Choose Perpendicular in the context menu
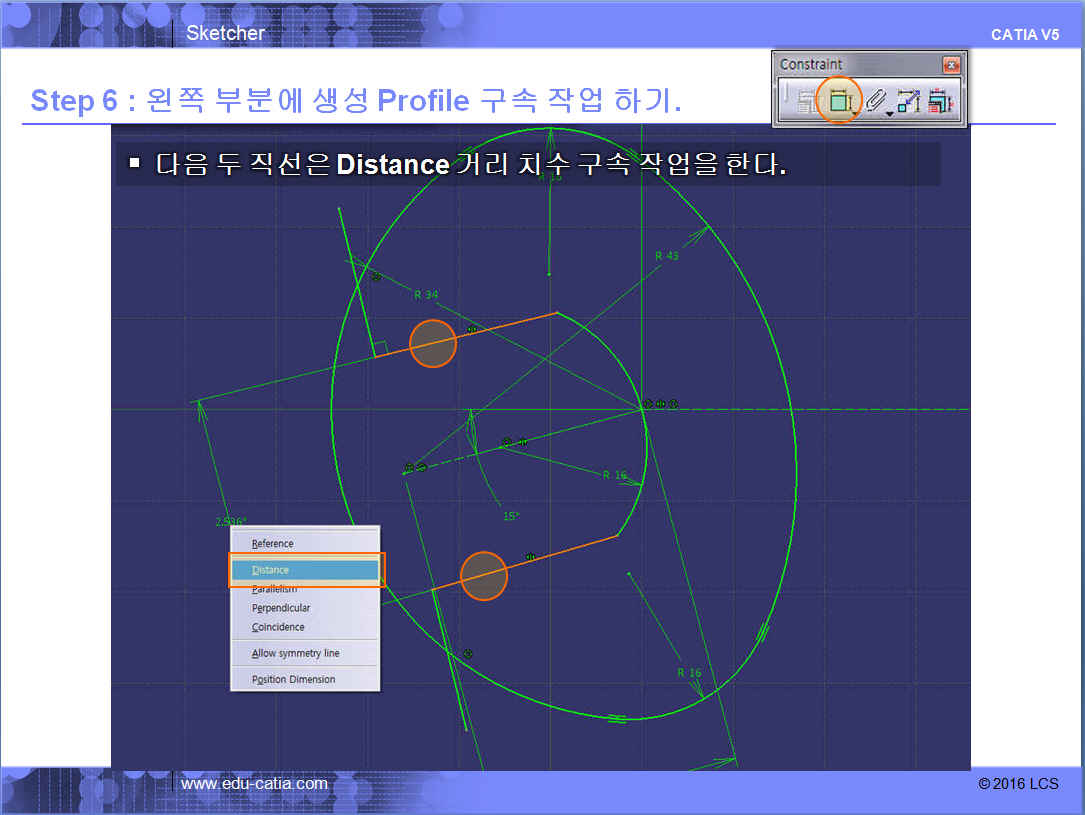Screen dimensions: 1085x815 [281, 608]
